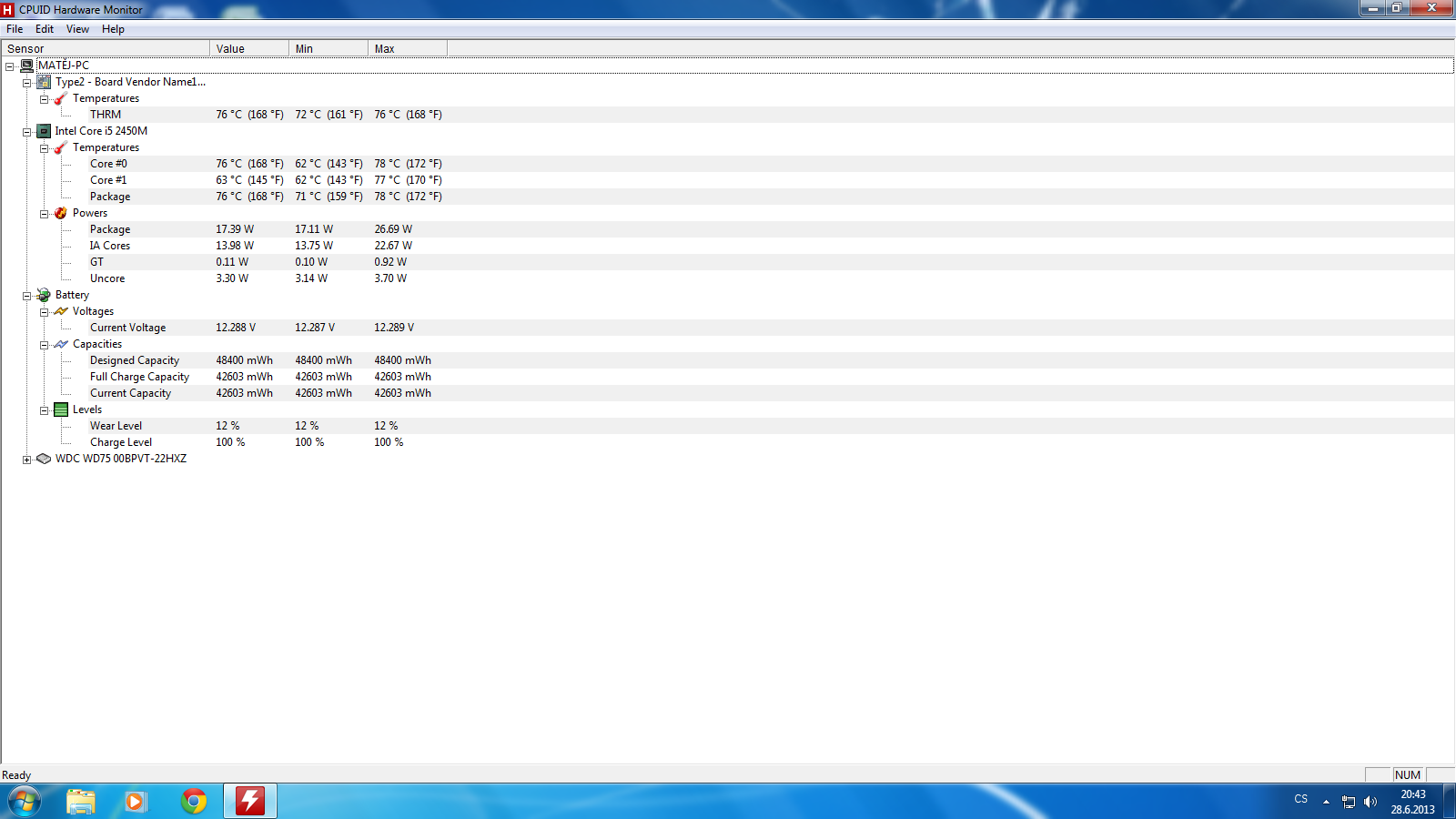Click the 12.288 V voltage value

(236, 328)
